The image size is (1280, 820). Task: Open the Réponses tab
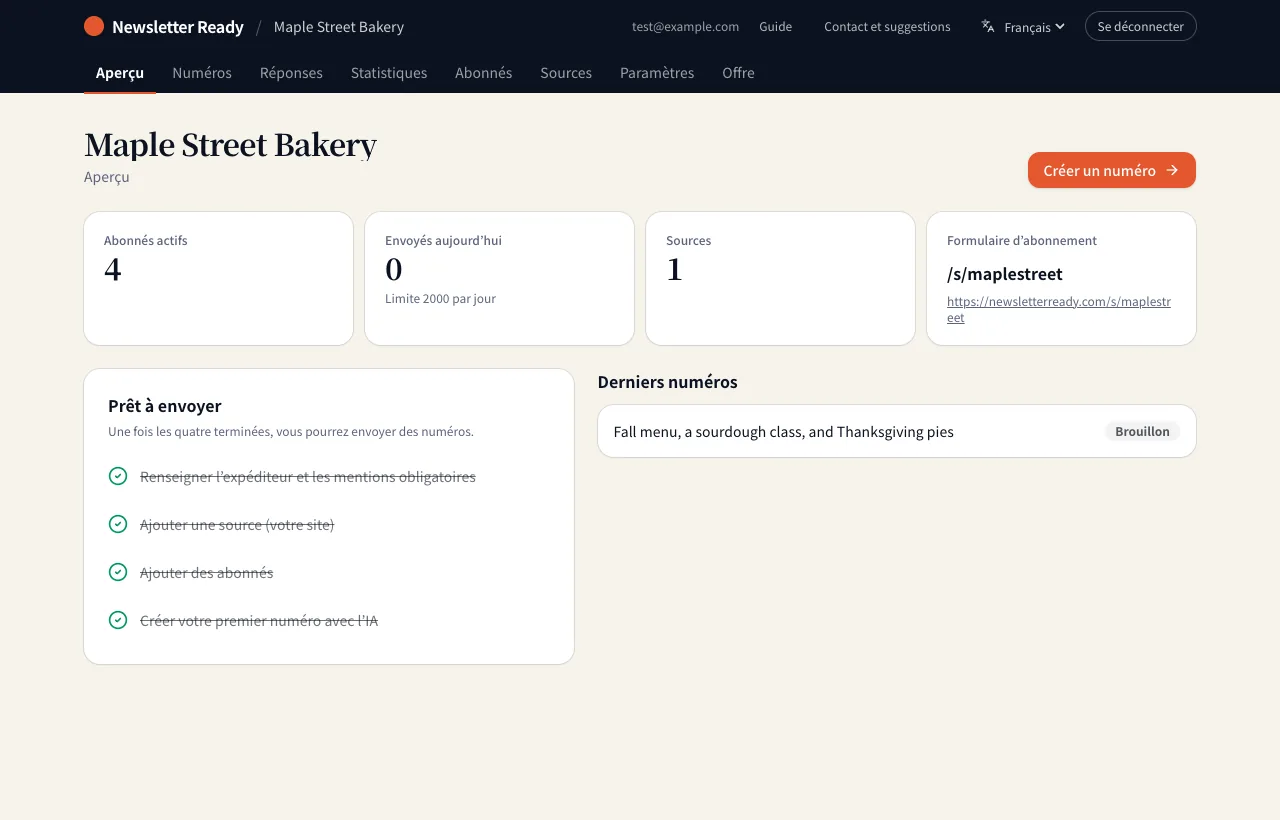[291, 73]
